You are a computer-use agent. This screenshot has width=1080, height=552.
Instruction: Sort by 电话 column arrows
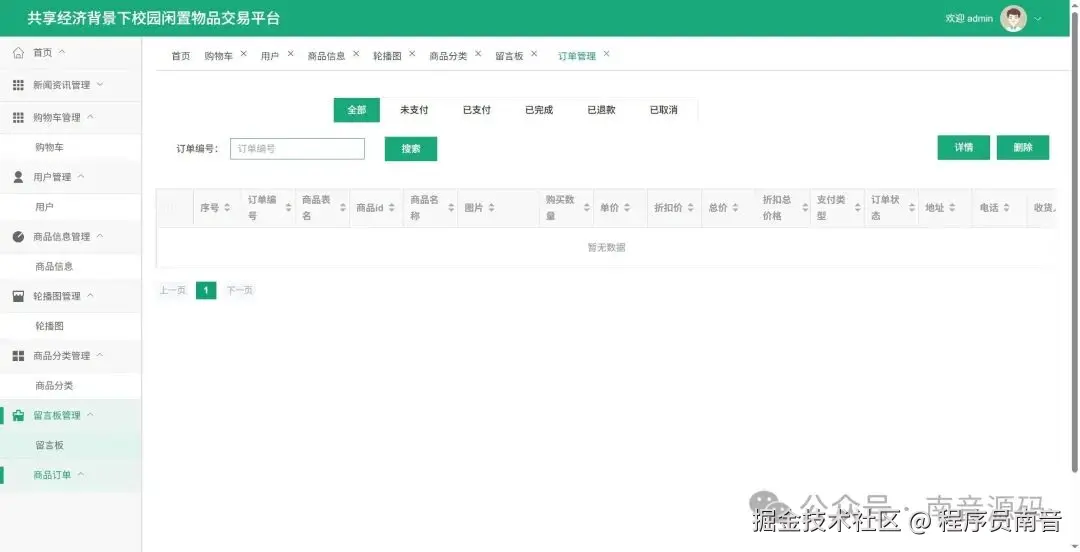(x=1006, y=207)
